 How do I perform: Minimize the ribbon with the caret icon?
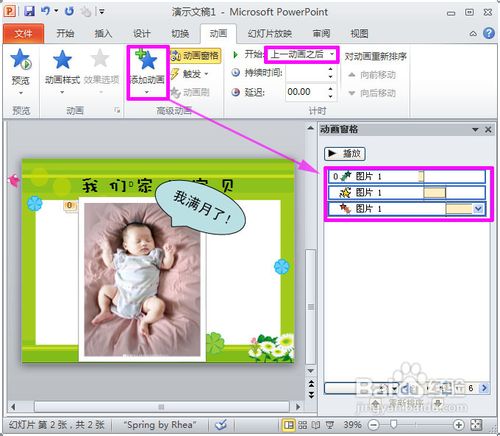pyautogui.click(x=473, y=34)
